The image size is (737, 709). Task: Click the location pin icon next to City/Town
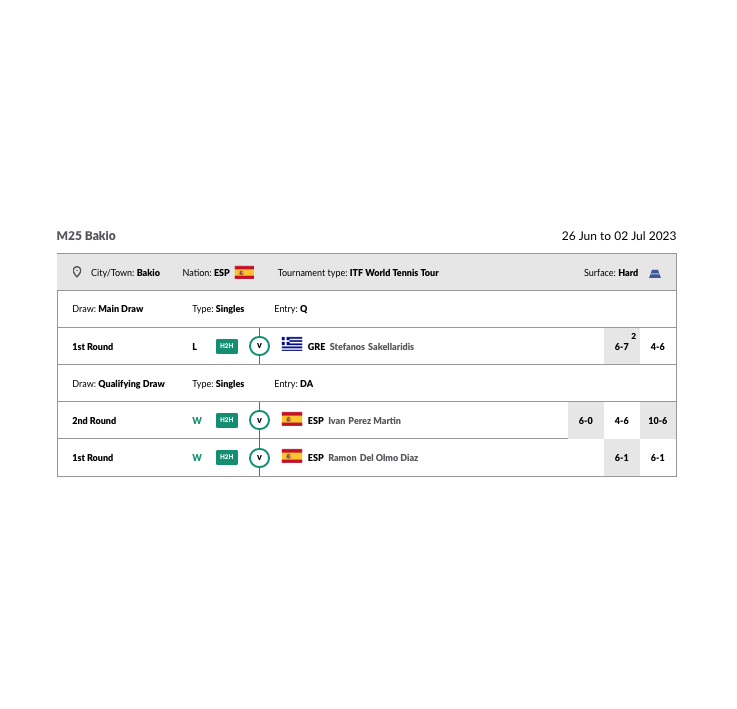(77, 272)
